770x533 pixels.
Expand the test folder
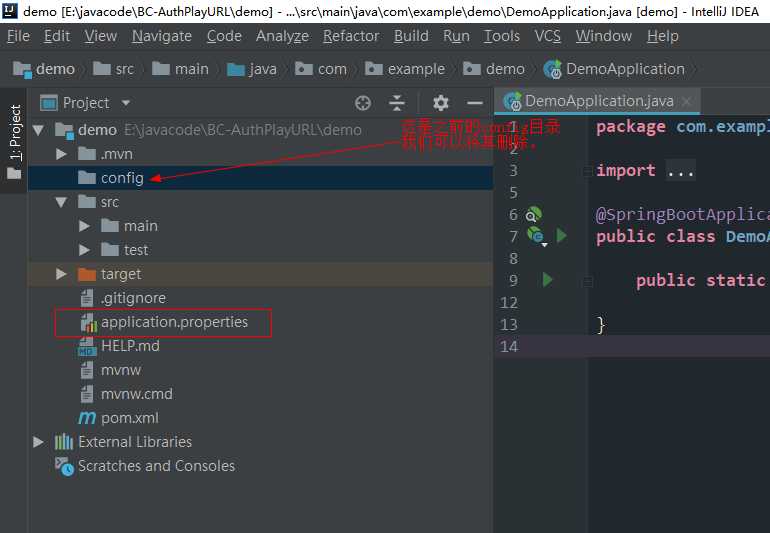tap(84, 250)
